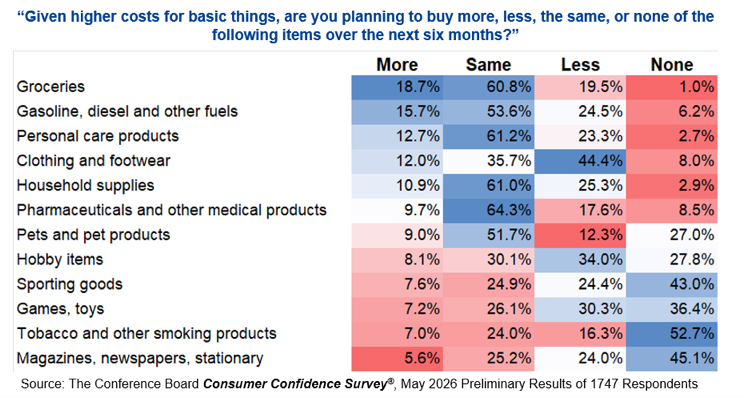The width and height of the screenshot is (744, 398).
Task: Click the More column header
Action: (397, 65)
